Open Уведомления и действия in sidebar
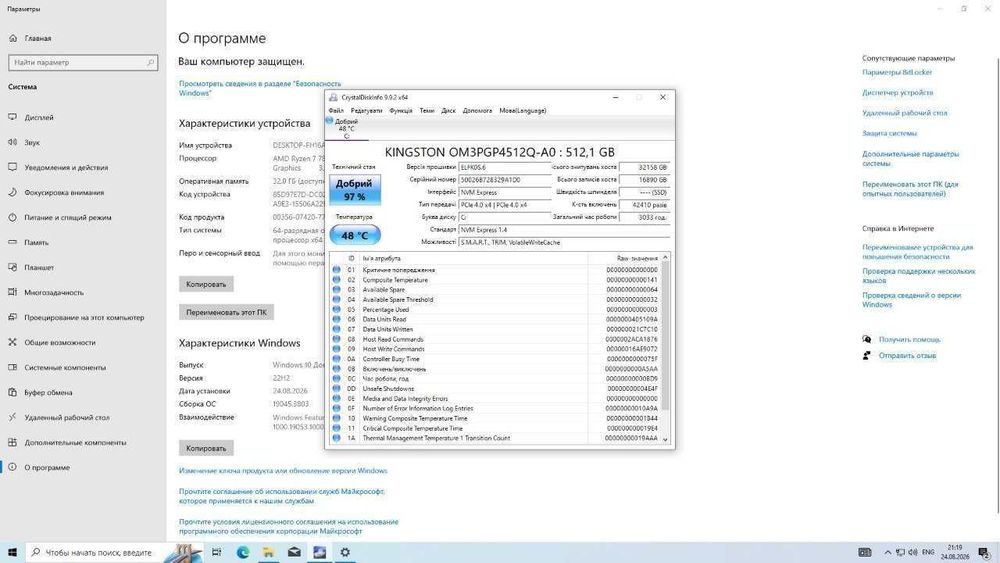The image size is (1000, 563). pos(66,167)
